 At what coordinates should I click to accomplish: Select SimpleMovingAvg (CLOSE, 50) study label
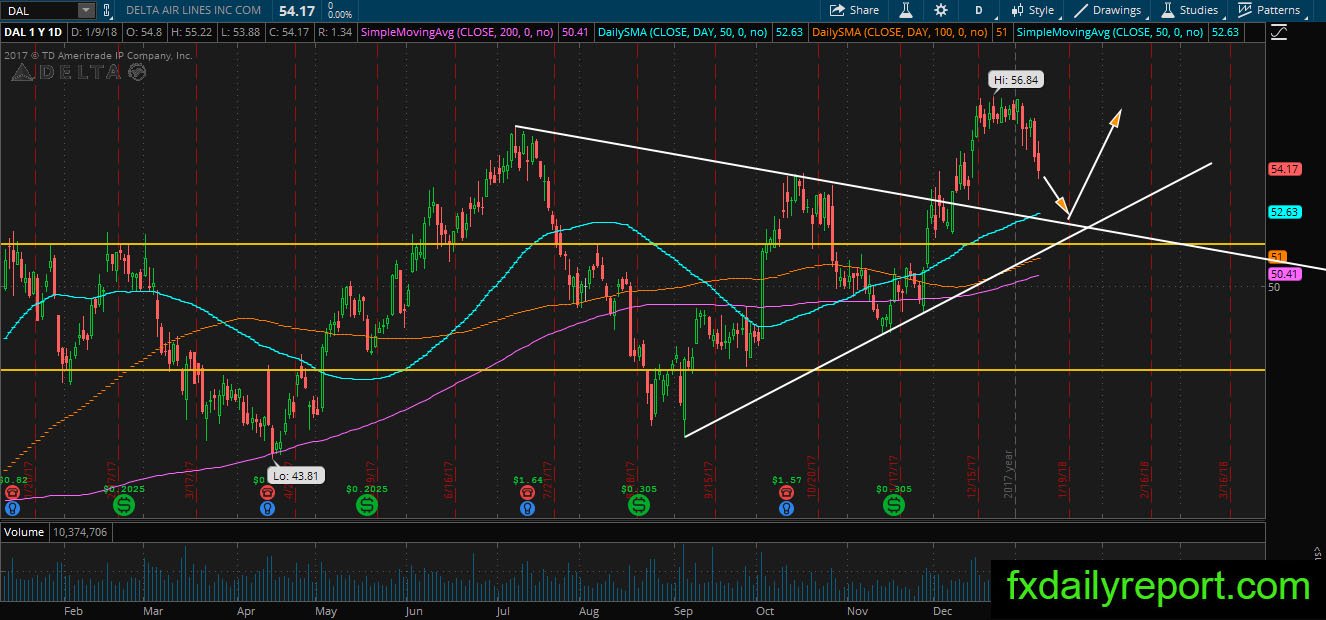1110,32
